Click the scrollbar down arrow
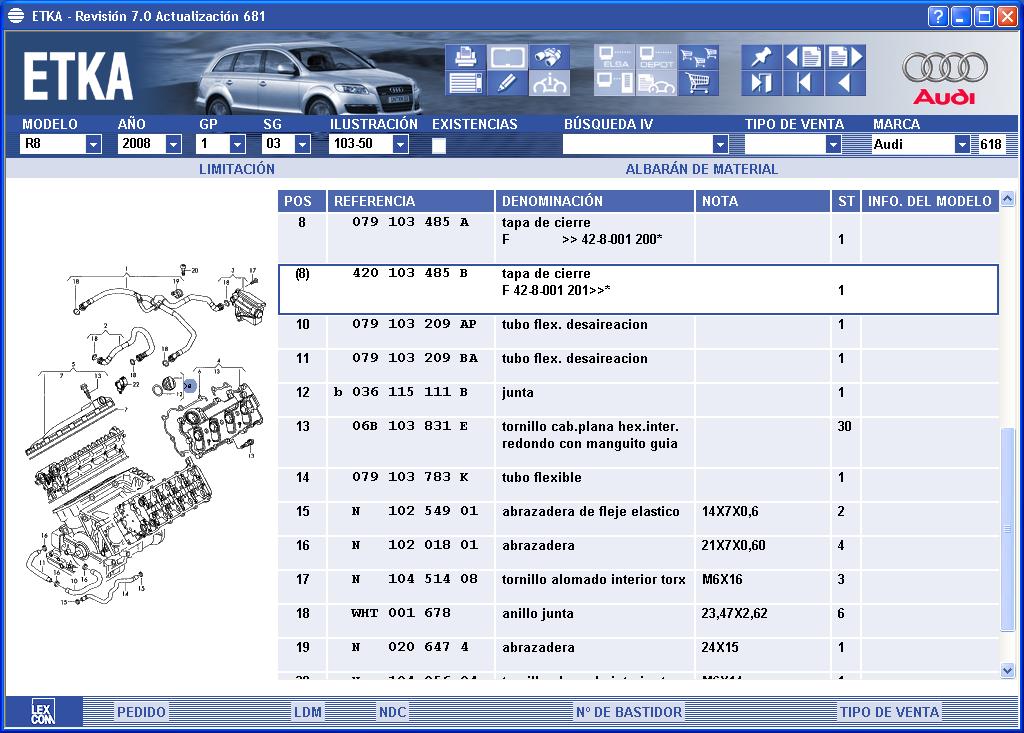 (x=1008, y=670)
